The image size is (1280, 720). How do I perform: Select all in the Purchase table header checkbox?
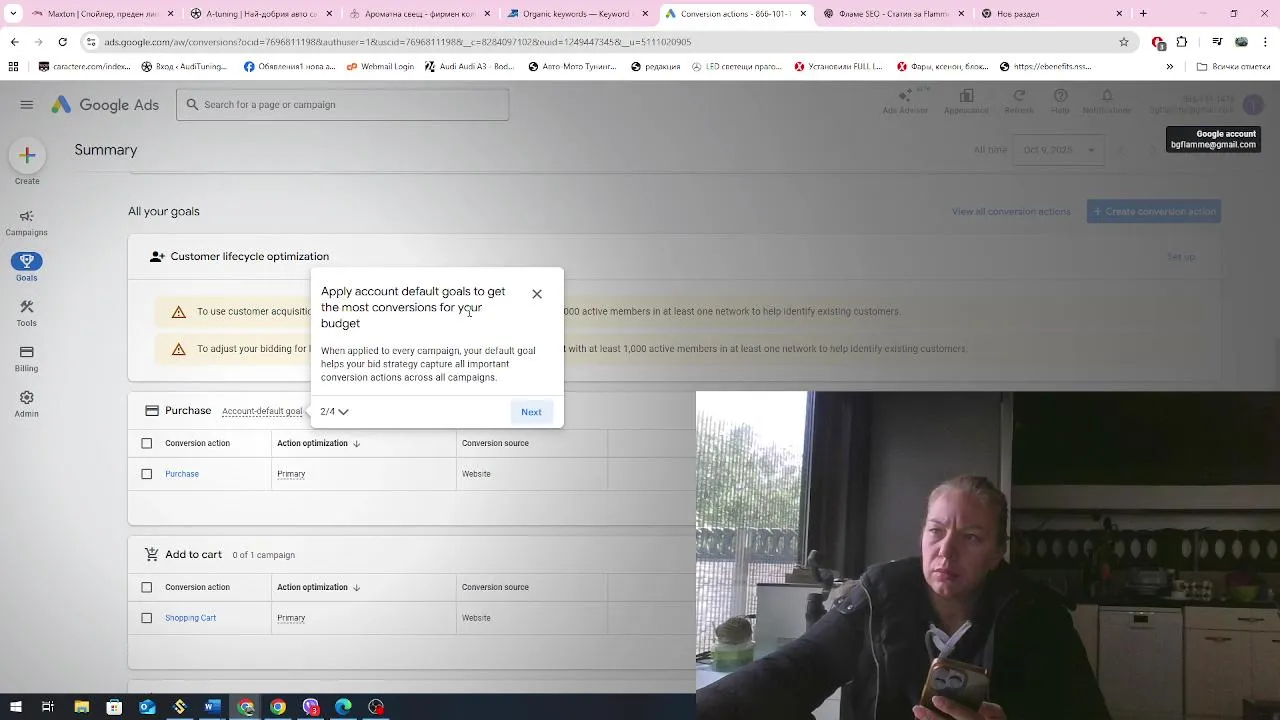[147, 443]
